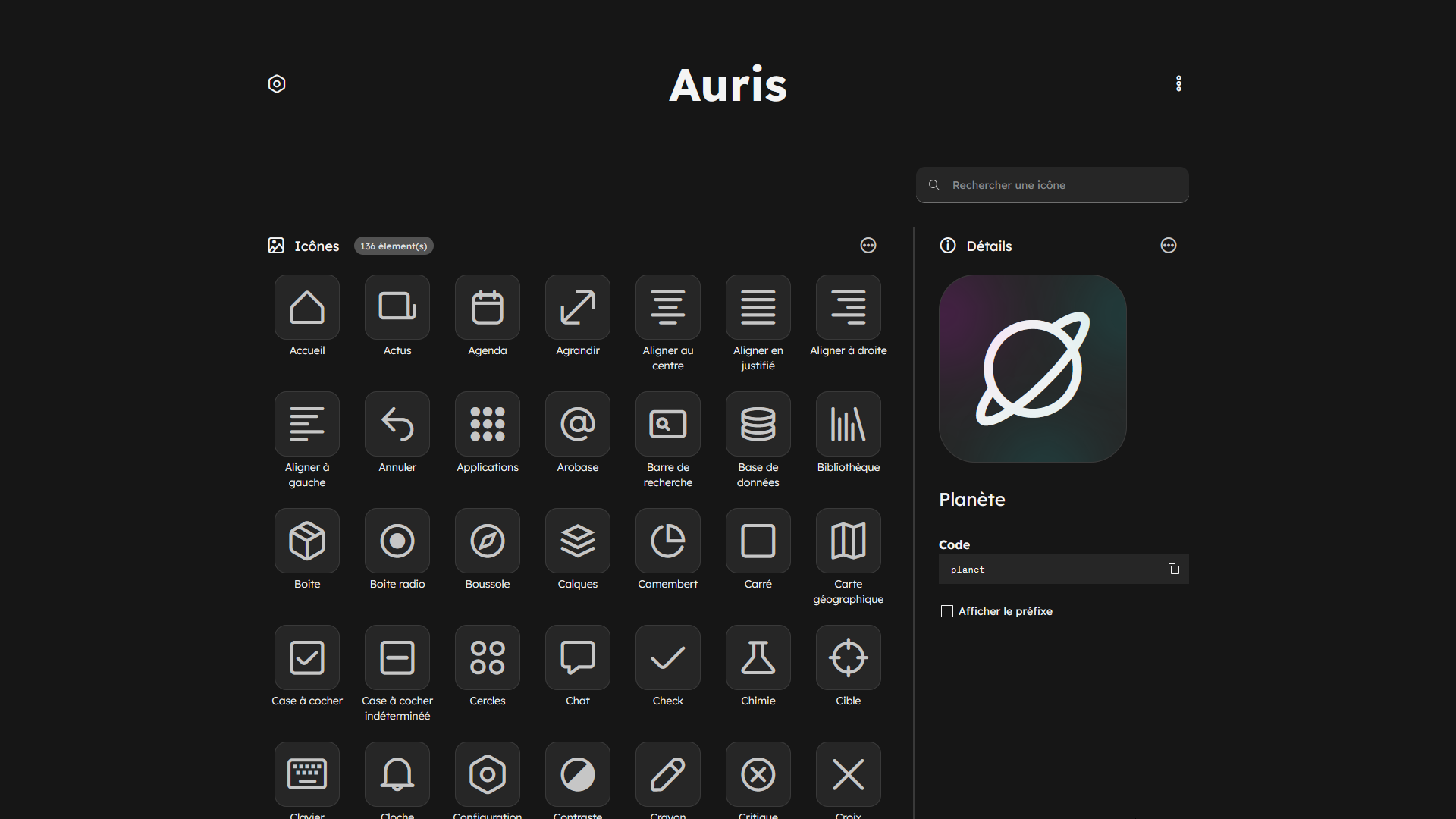This screenshot has width=1456, height=819.
Task: Select the Applications grid icon
Action: pos(488,424)
